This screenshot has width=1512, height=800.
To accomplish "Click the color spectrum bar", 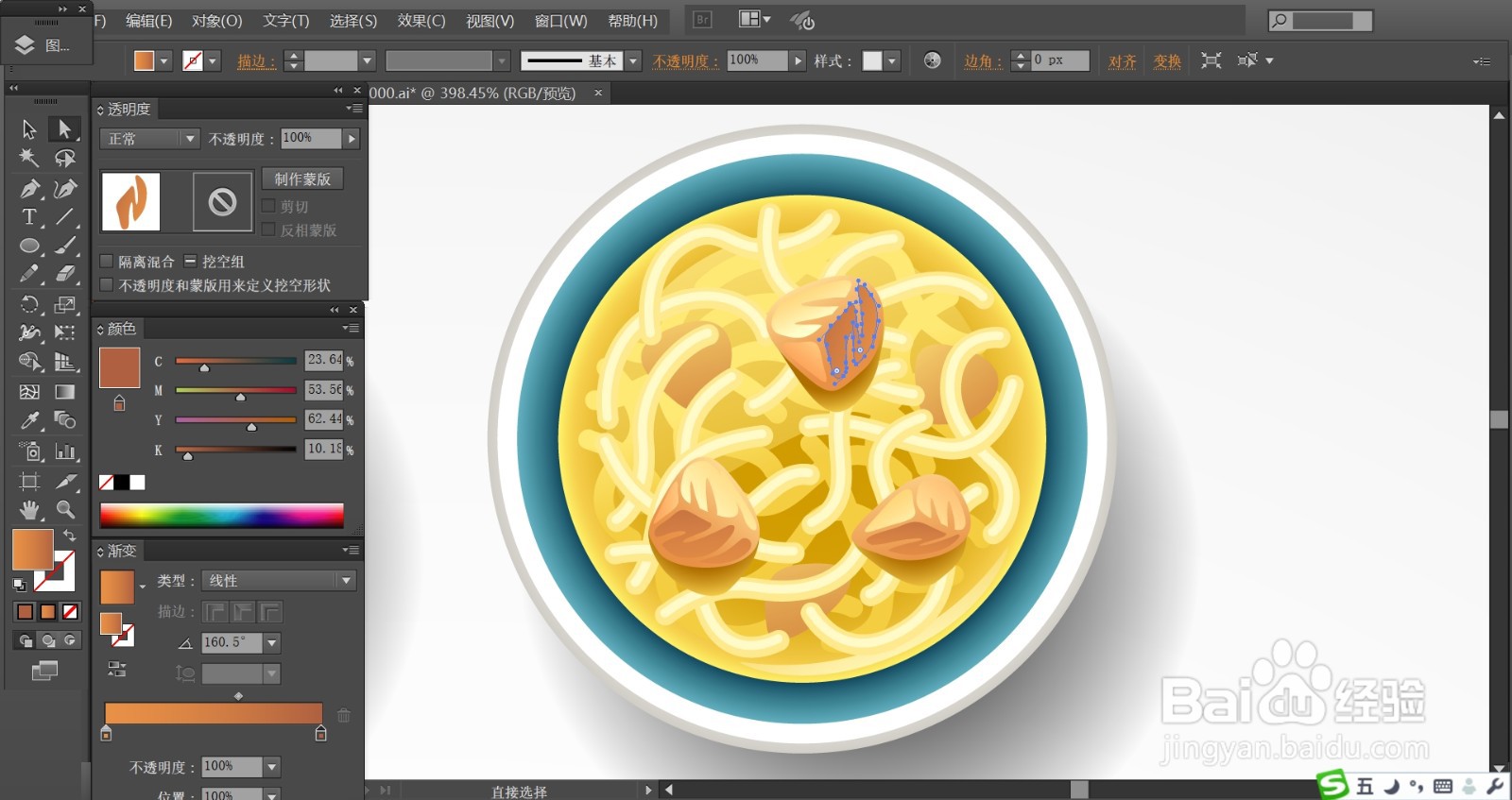I will coord(222,515).
